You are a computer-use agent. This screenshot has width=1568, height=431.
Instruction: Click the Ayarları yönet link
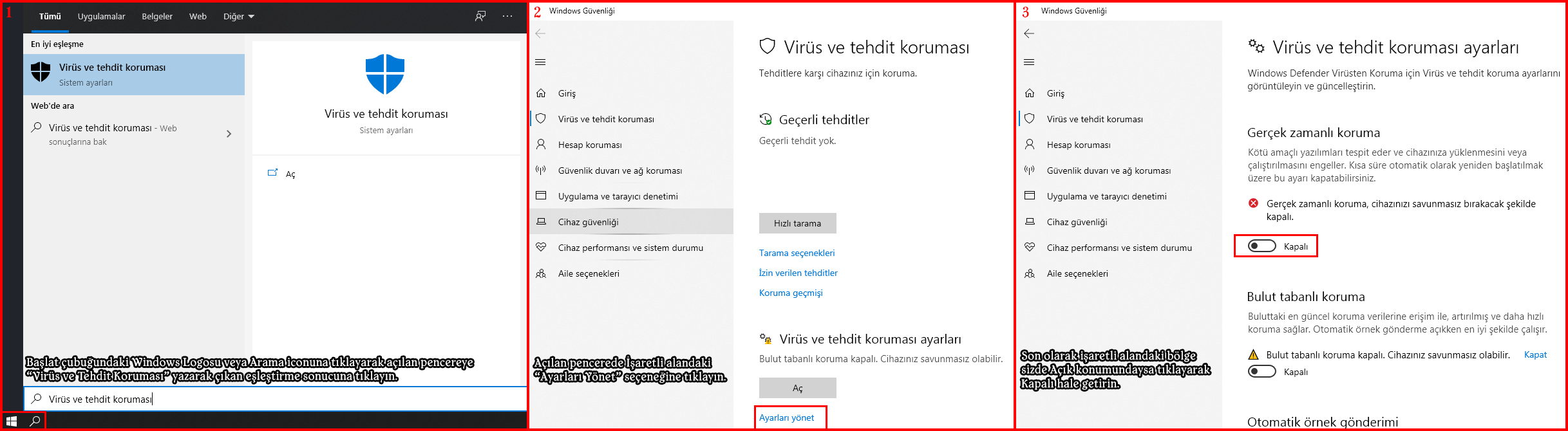pos(786,417)
